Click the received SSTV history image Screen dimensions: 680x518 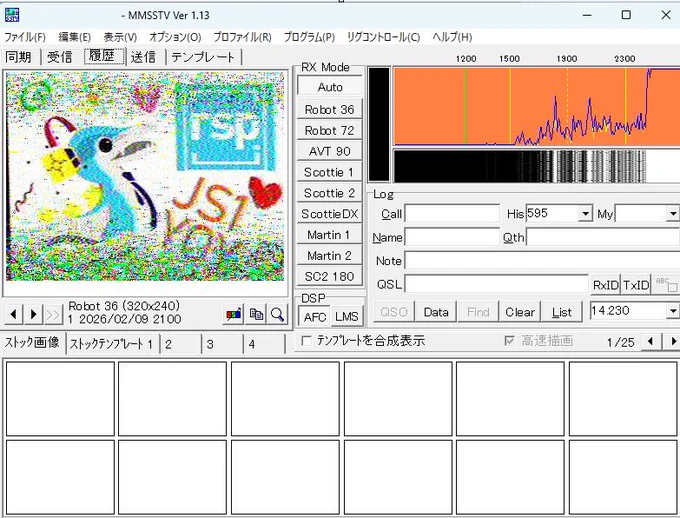pos(145,176)
